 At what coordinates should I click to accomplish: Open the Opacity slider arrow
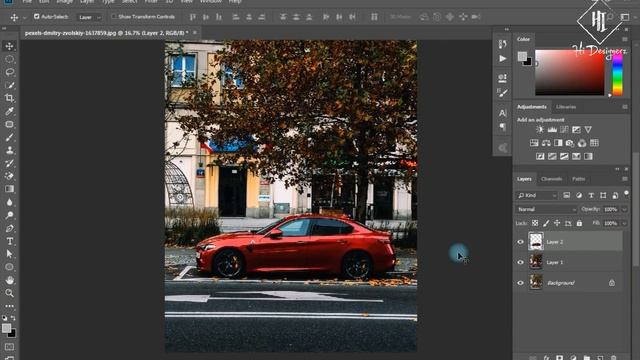click(x=624, y=209)
